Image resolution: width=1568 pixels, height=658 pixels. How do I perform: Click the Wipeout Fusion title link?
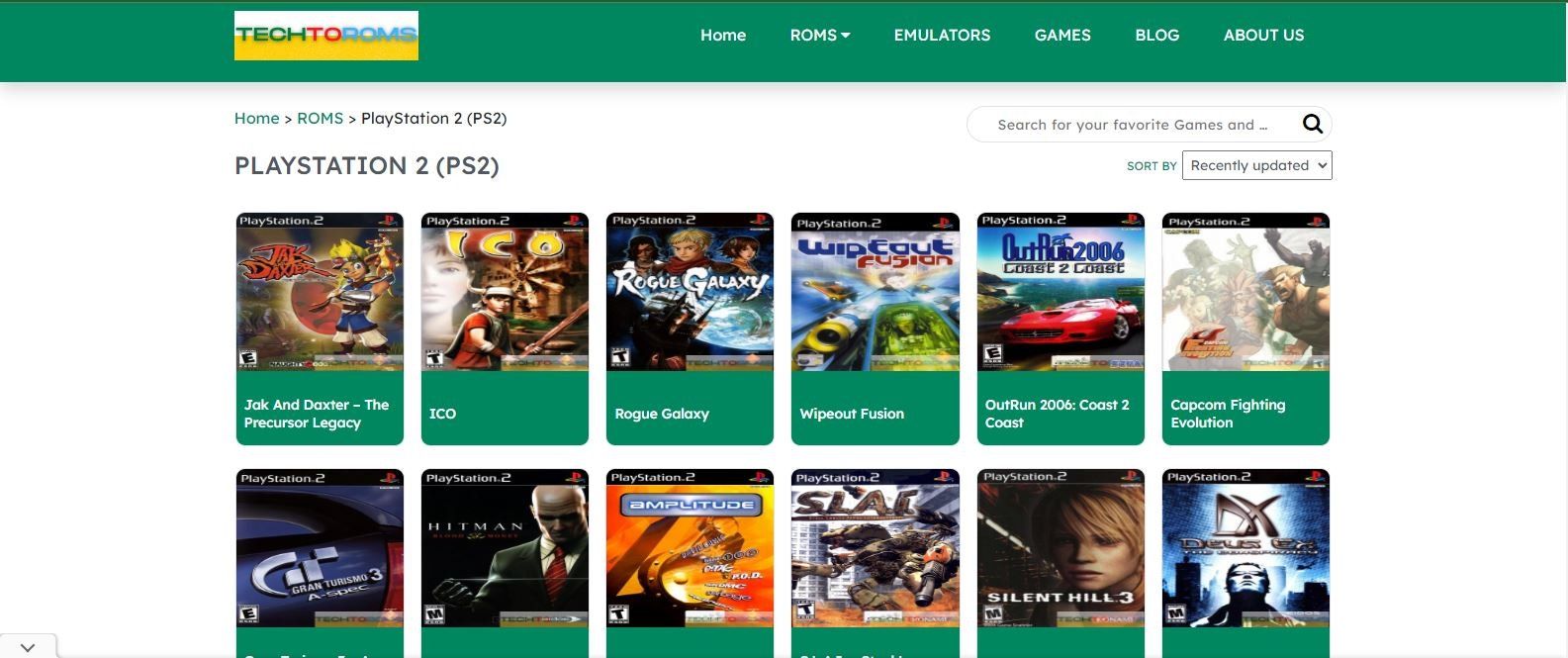852,414
